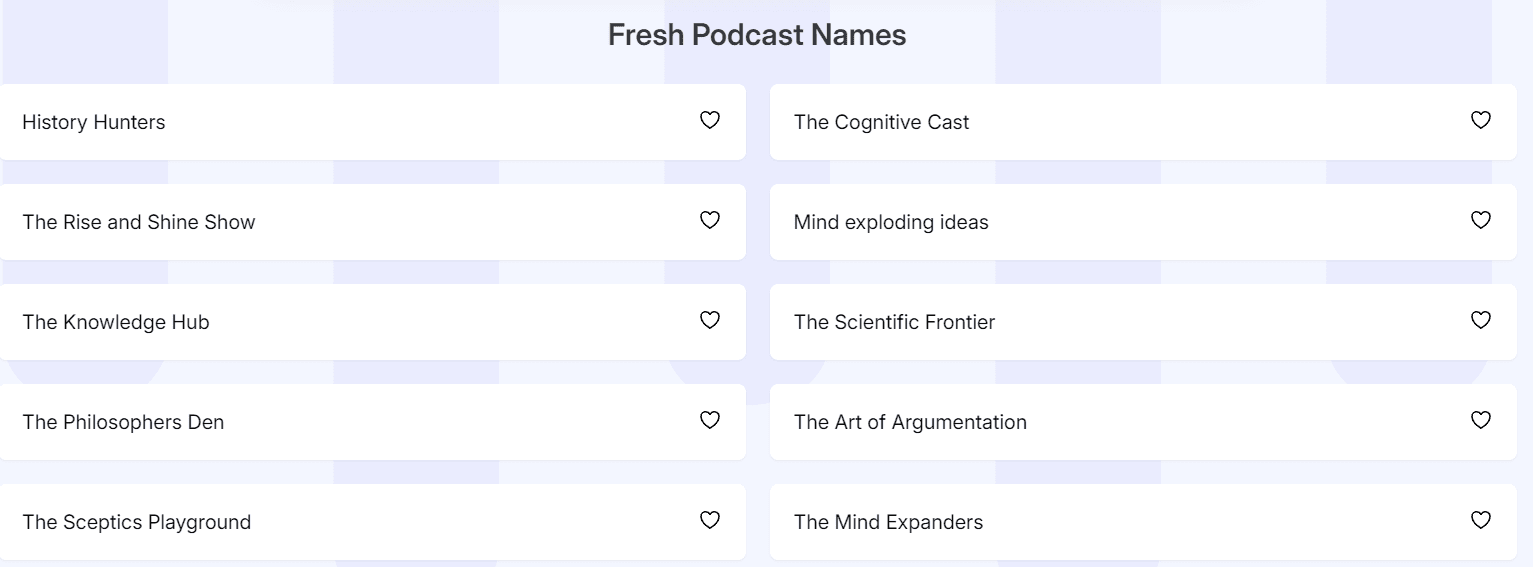
Task: Like The Rise and Shine Show name
Action: (709, 220)
